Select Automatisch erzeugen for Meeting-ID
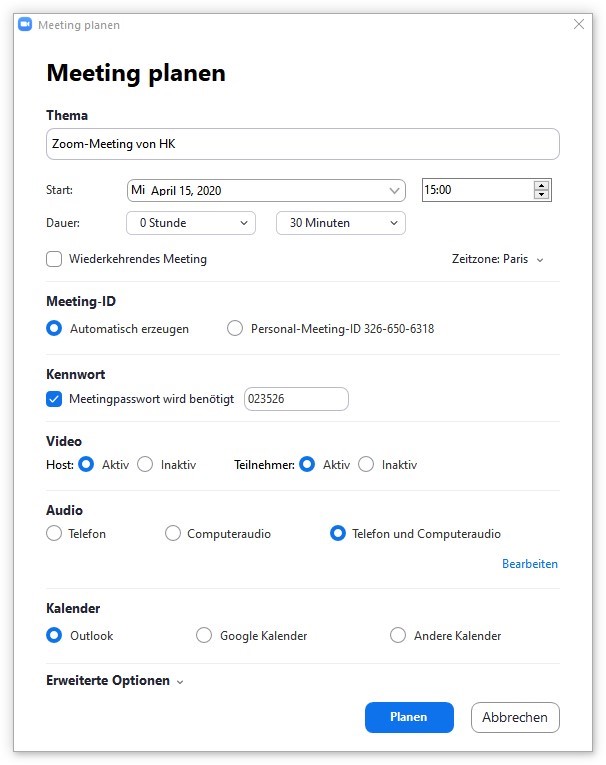Viewport: 606px width, 765px height. click(x=54, y=328)
